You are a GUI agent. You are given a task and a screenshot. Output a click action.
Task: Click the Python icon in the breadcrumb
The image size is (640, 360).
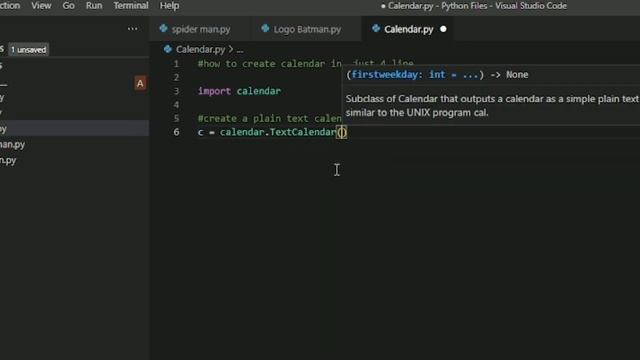tap(168, 49)
